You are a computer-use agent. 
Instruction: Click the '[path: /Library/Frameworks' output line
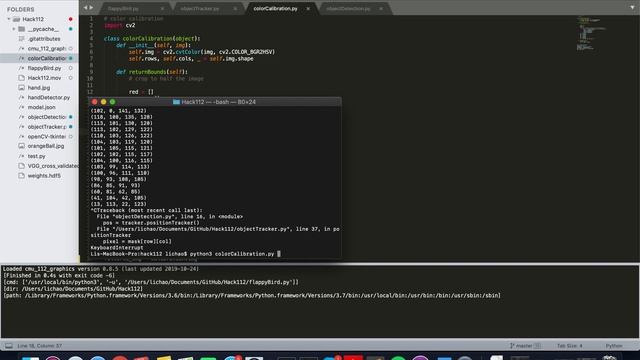(x=252, y=296)
